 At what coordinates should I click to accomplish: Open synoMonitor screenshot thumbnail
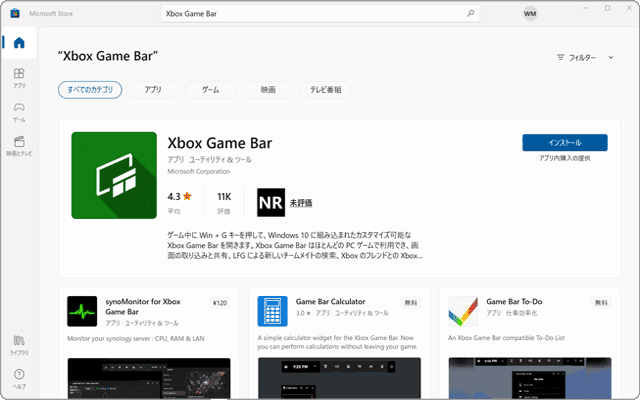click(149, 378)
